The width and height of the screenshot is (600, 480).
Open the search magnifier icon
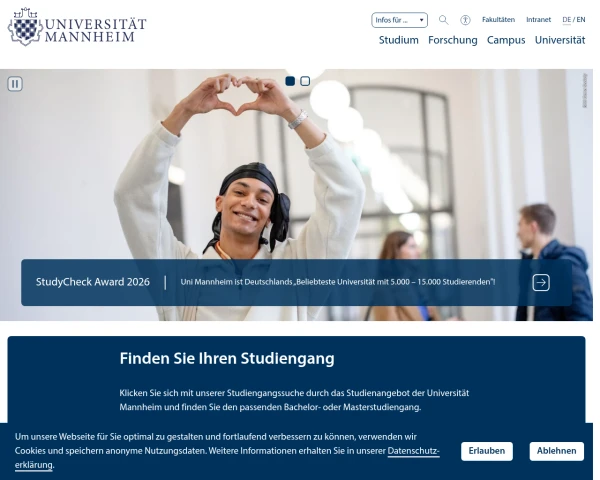click(443, 20)
